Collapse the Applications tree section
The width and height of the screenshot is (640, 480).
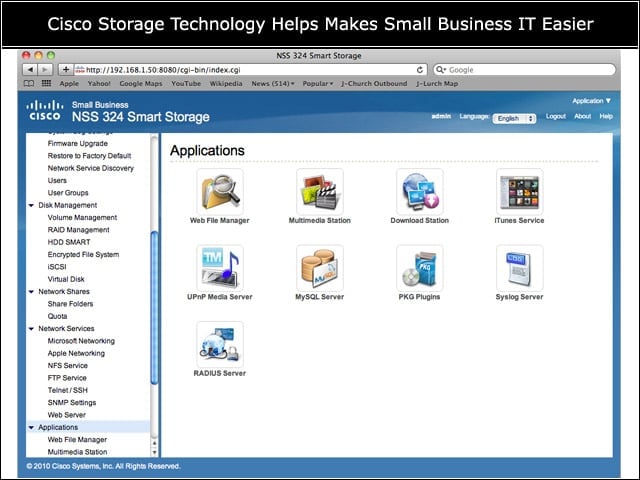(31, 427)
